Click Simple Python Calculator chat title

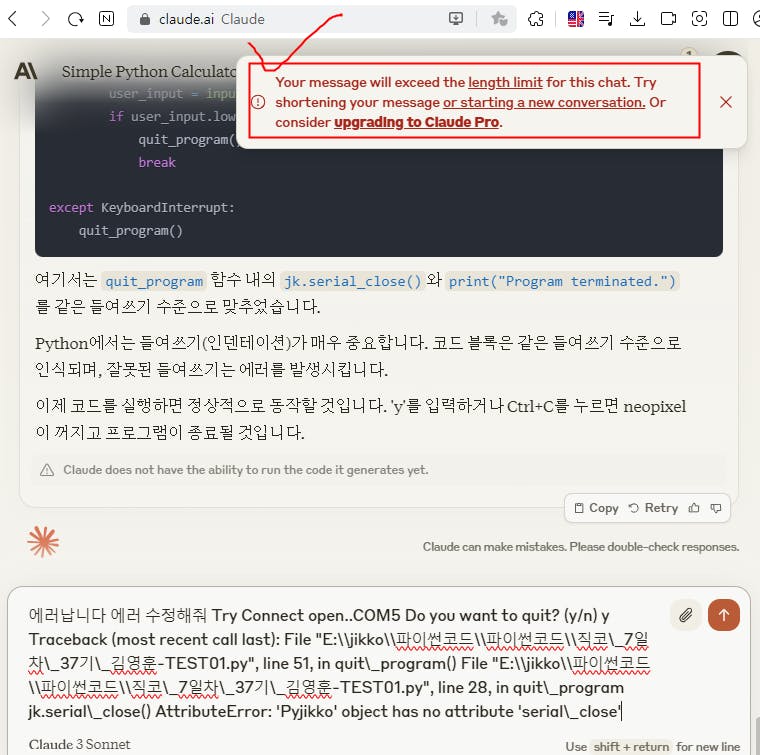pos(149,71)
